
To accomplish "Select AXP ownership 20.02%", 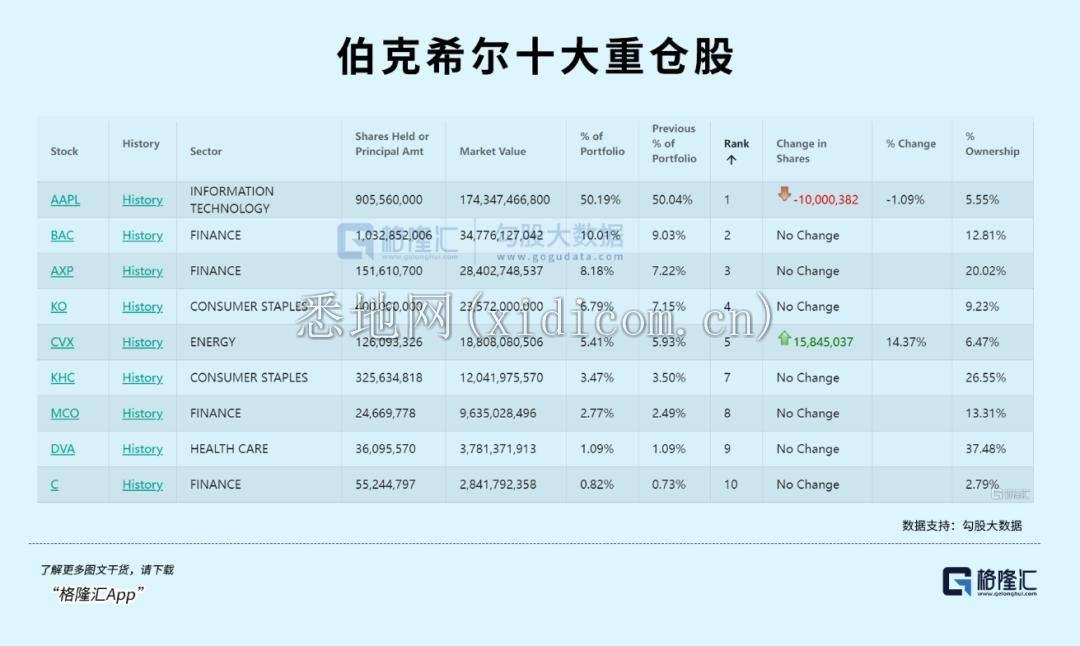I will [x=985, y=271].
